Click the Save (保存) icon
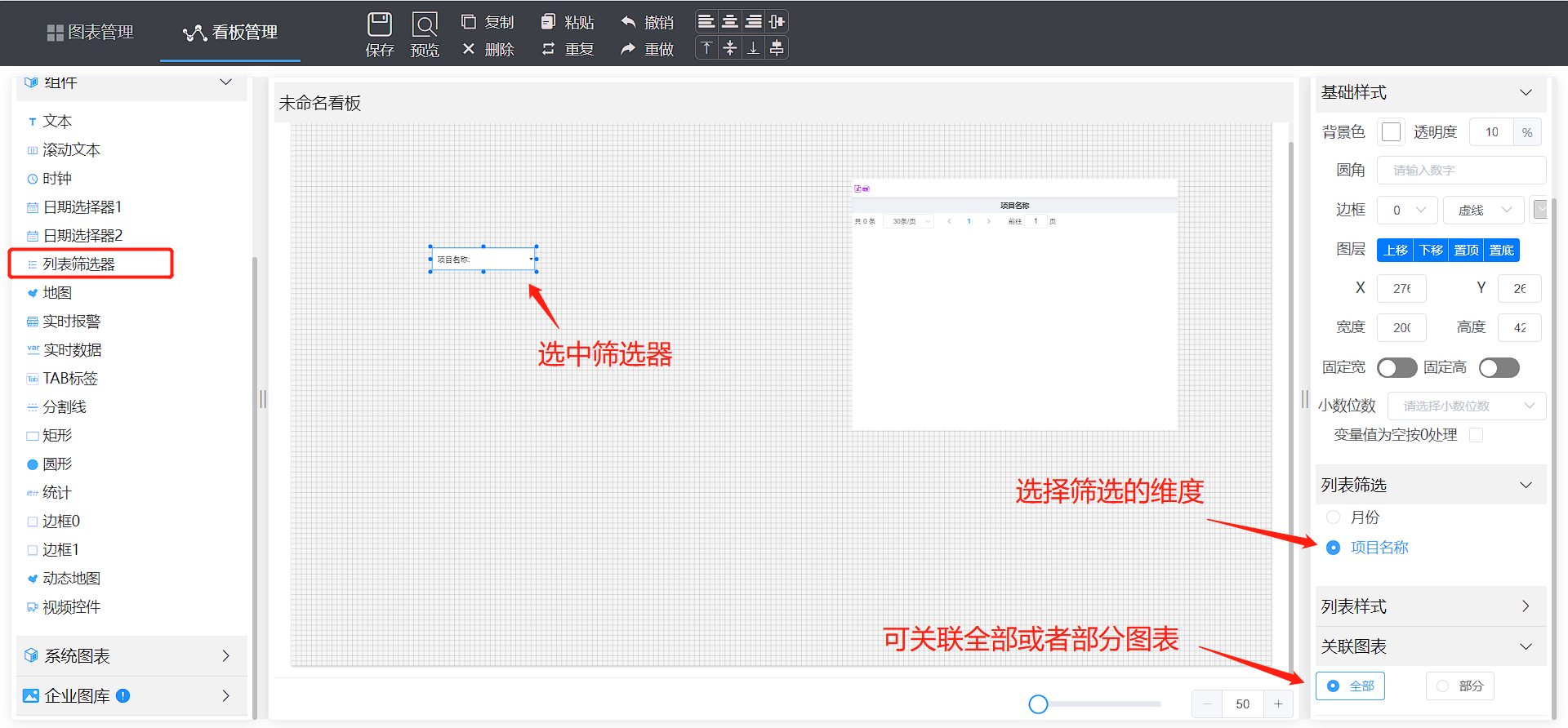This screenshot has height=728, width=1568. point(380,24)
